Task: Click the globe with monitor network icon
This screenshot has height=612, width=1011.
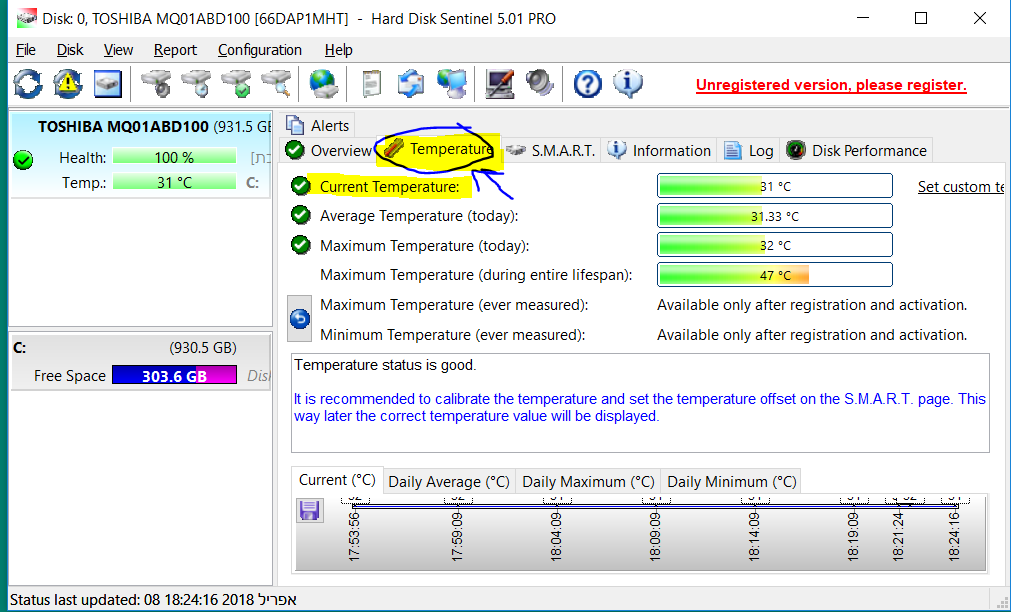Action: pyautogui.click(x=451, y=84)
